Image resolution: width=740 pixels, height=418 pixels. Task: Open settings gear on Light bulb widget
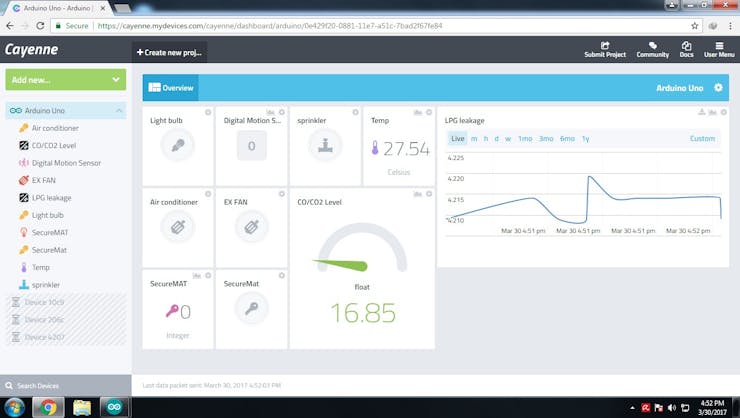208,112
